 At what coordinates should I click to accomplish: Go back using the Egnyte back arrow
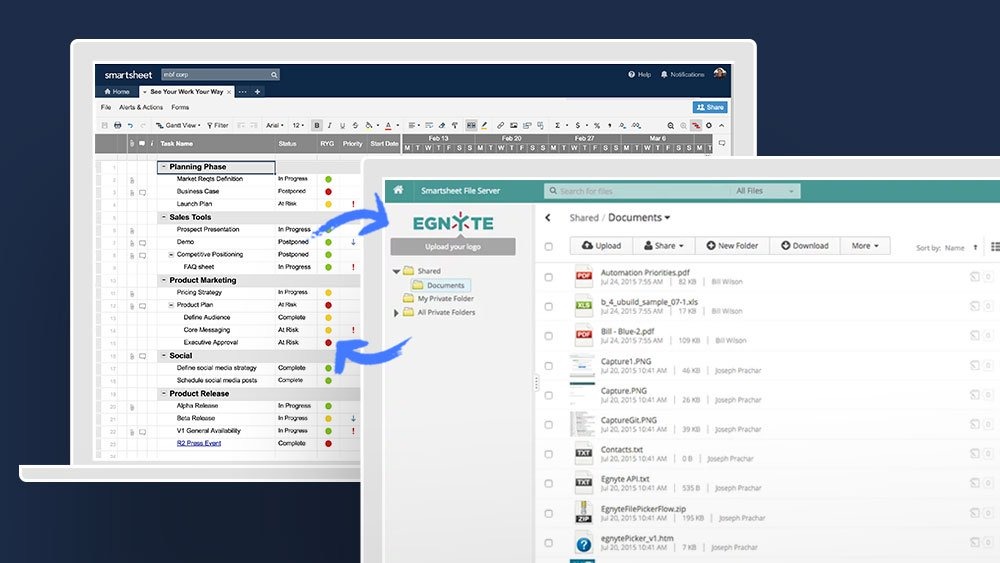548,217
